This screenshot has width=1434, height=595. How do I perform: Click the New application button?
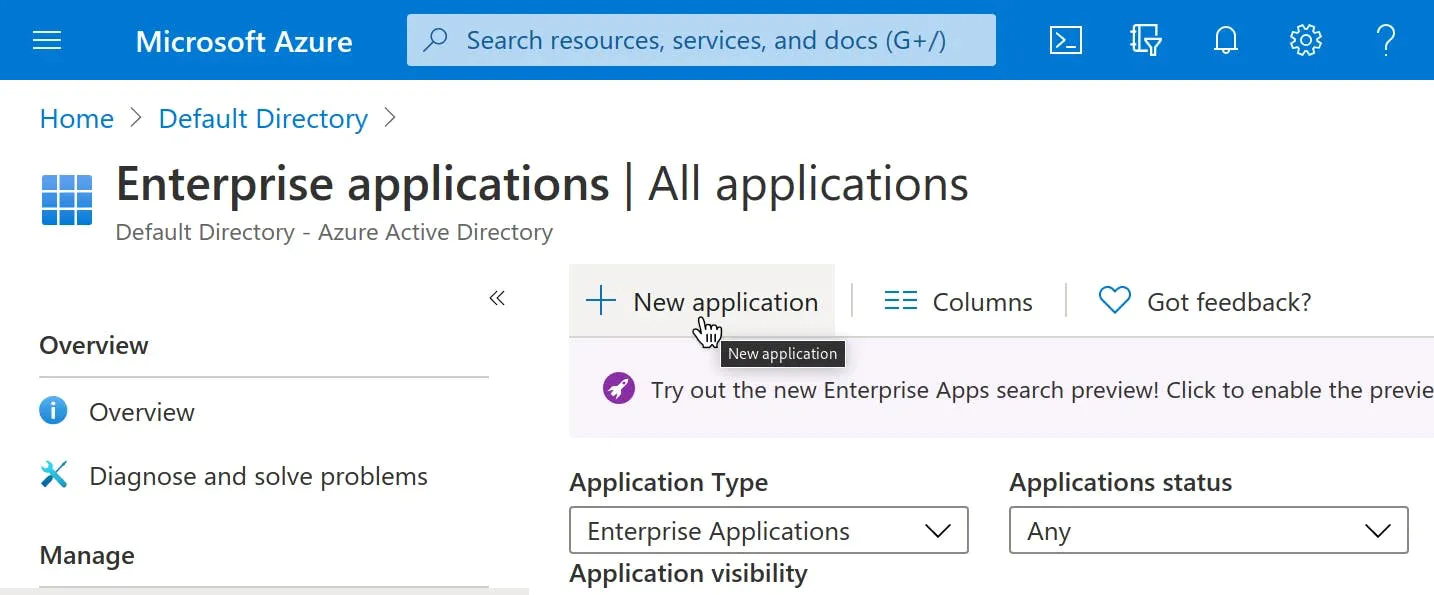[x=702, y=301]
